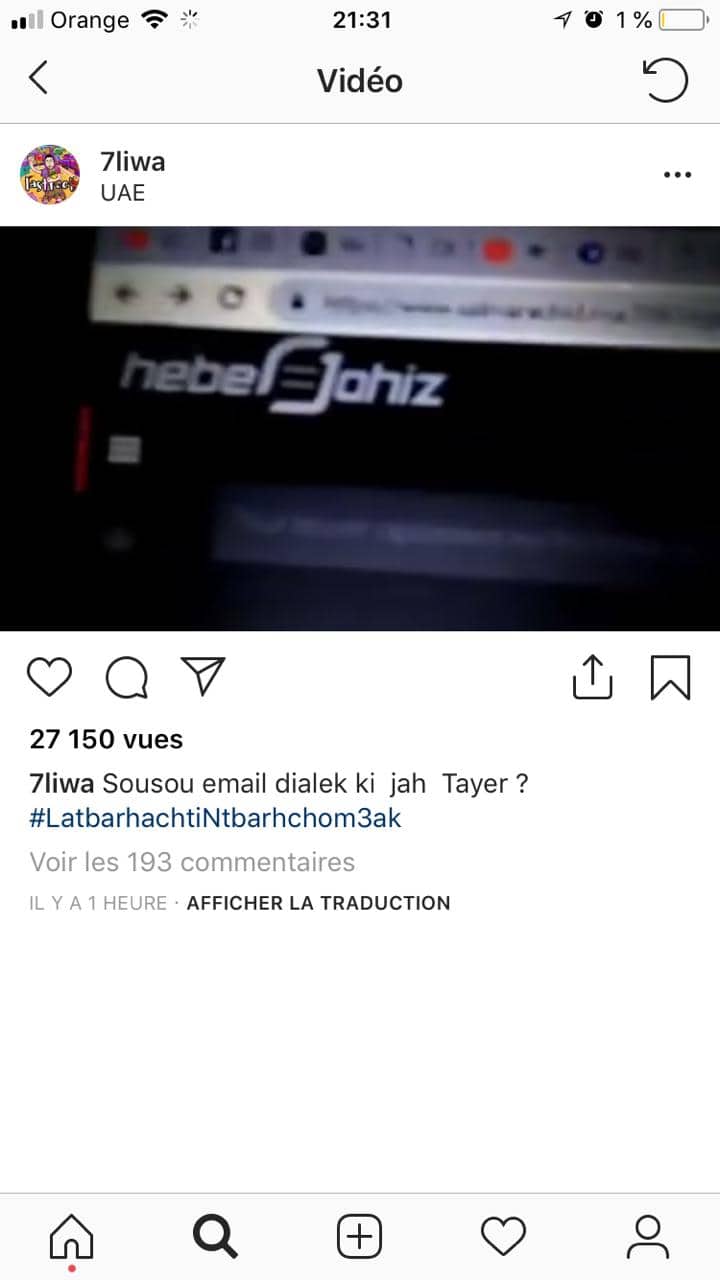Tap AFFICHER LA TRADUCTION to translate the caption

[x=318, y=903]
